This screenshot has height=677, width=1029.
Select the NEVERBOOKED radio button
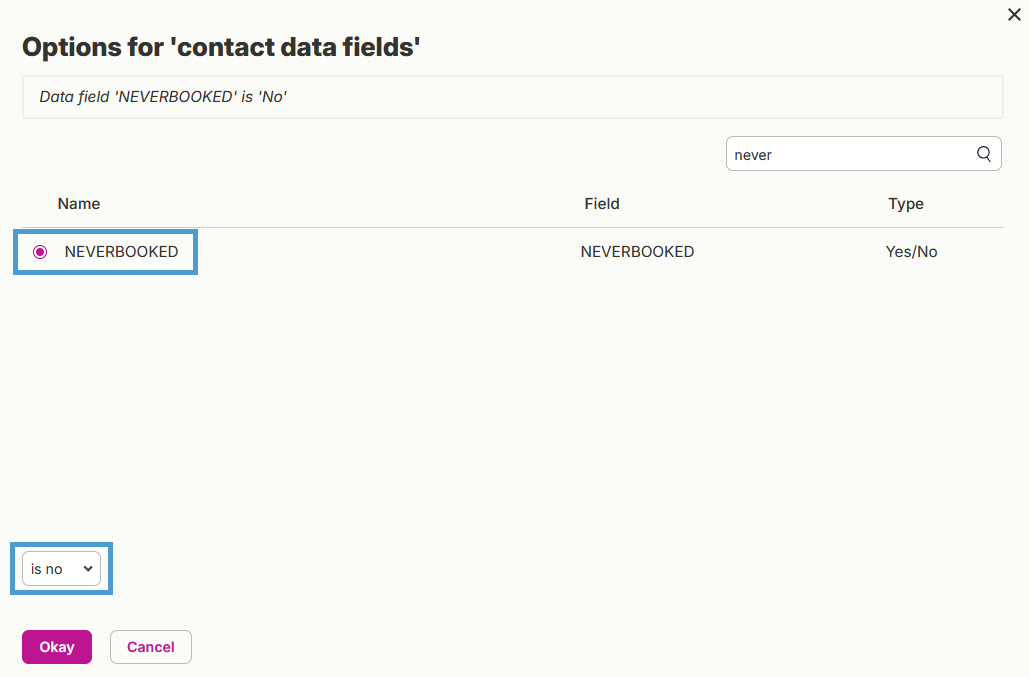(x=40, y=252)
